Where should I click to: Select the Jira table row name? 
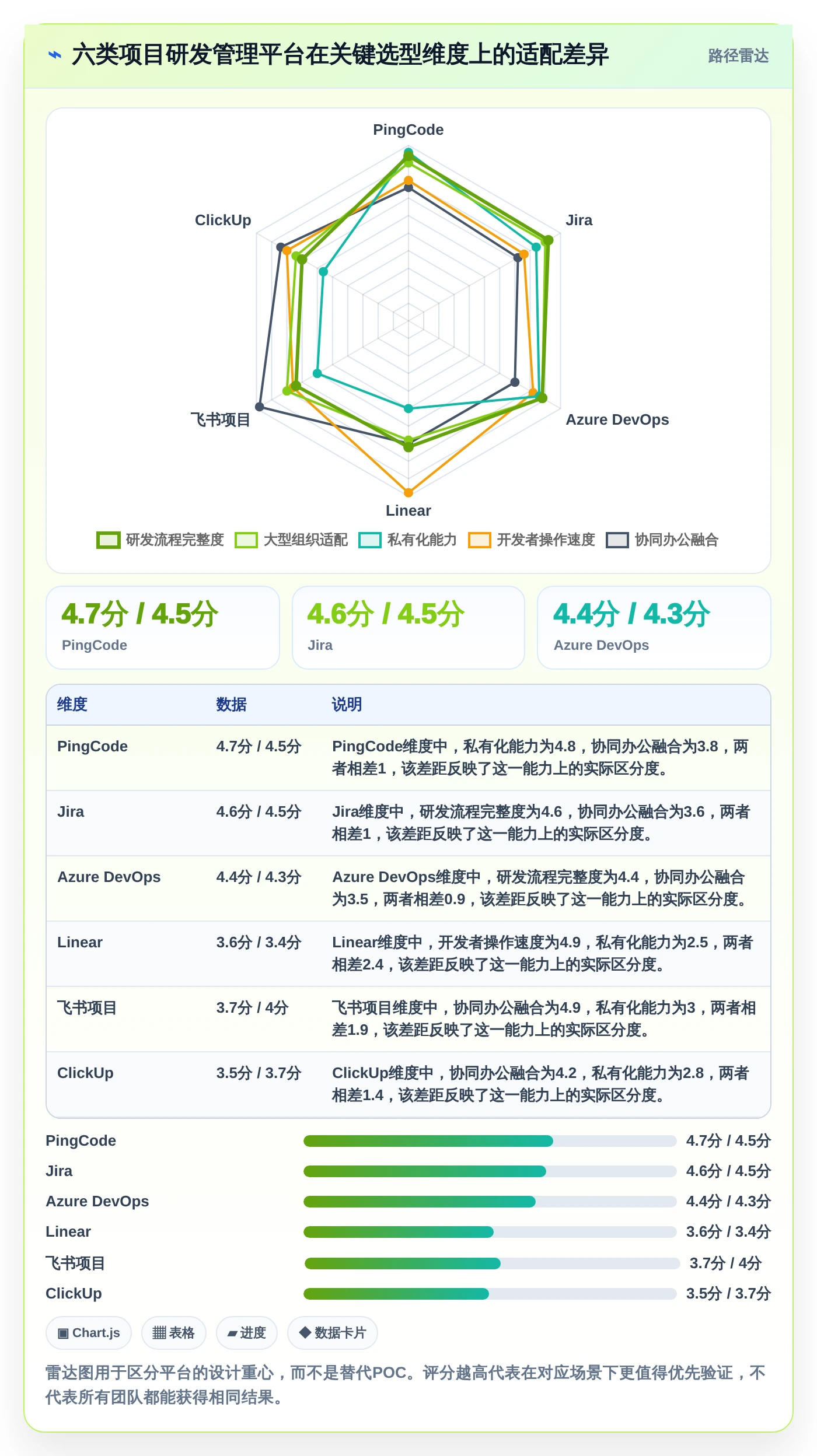tap(71, 811)
